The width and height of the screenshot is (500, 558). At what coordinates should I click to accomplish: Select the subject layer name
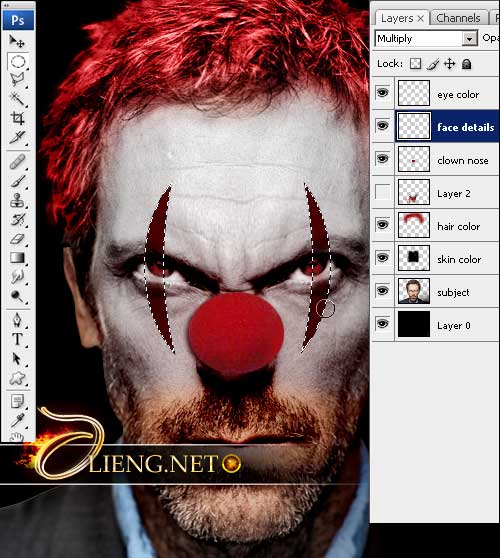(x=453, y=293)
